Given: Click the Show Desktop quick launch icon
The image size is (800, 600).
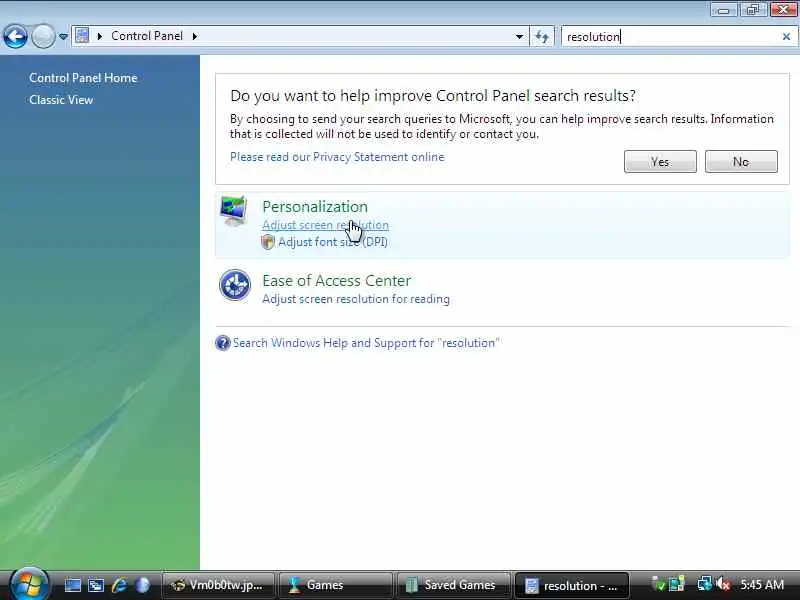Looking at the screenshot, I should pyautogui.click(x=72, y=585).
